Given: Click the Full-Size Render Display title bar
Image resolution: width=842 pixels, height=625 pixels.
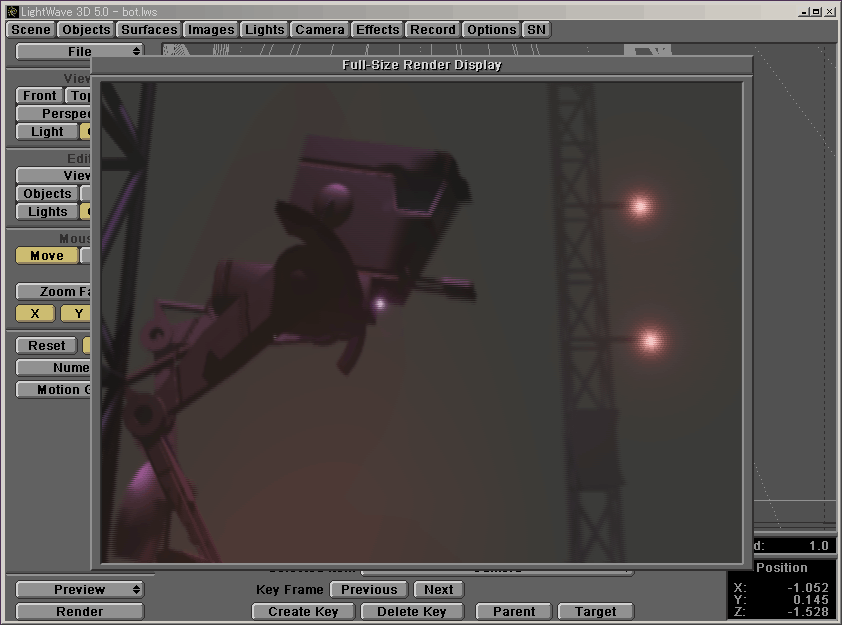Looking at the screenshot, I should point(421,65).
